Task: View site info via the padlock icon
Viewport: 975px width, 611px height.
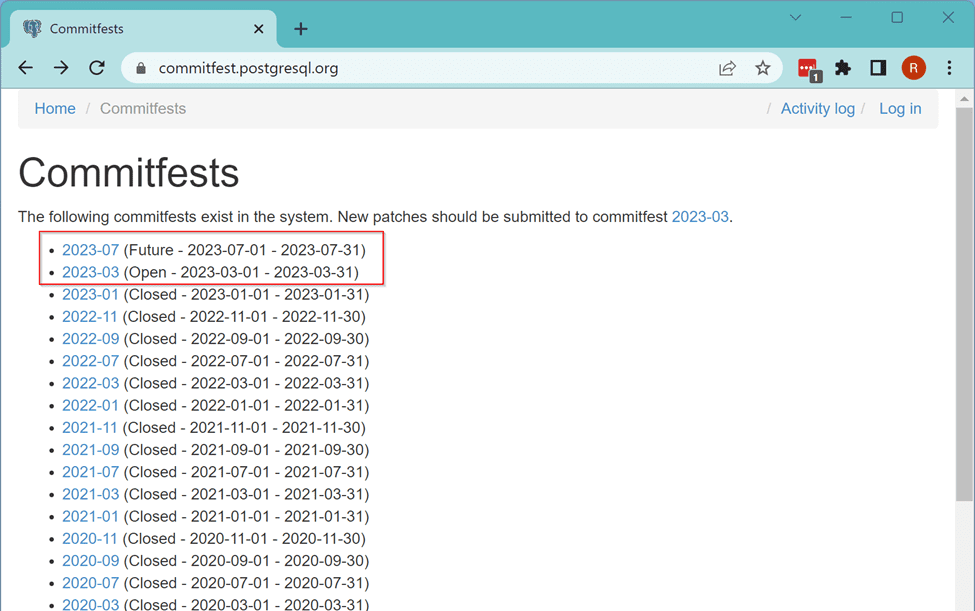Action: point(140,68)
